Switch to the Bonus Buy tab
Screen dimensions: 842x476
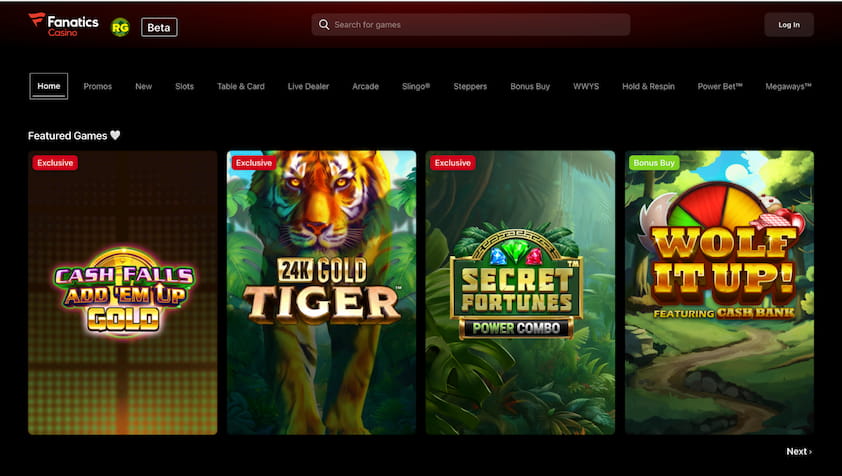(x=530, y=86)
